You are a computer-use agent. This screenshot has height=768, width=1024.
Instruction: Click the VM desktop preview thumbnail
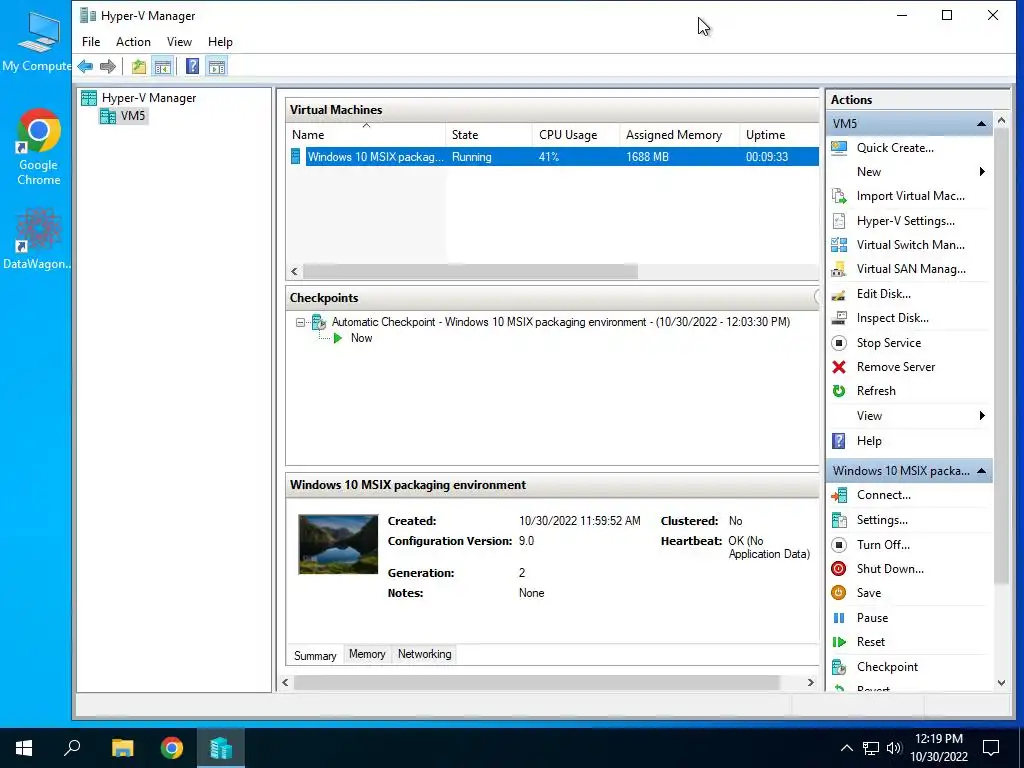tap(338, 544)
